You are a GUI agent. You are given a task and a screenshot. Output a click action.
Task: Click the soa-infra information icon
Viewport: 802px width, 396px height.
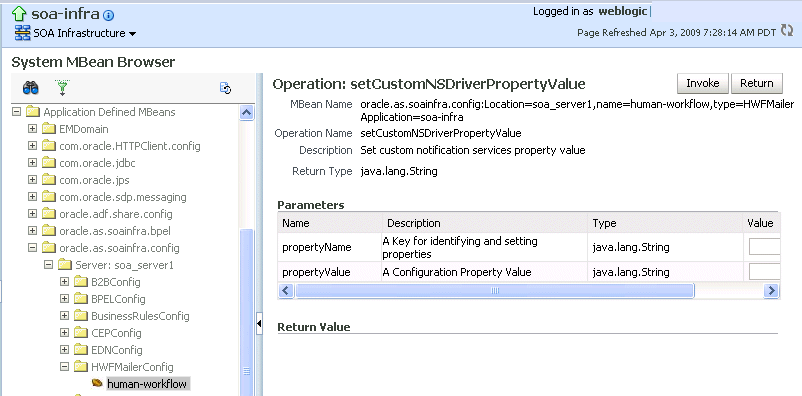pyautogui.click(x=108, y=15)
